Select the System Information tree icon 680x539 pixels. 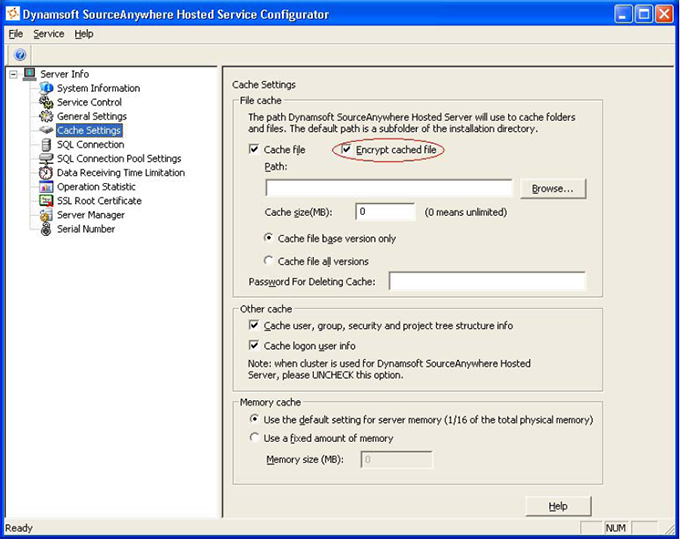pyautogui.click(x=47, y=88)
